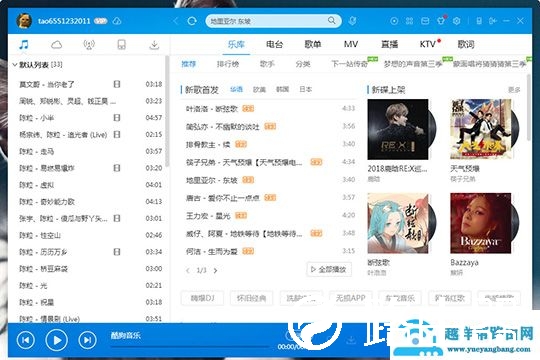Screen dimensions: 540x360
Task: Click the 全部播放 button
Action: click(x=329, y=269)
